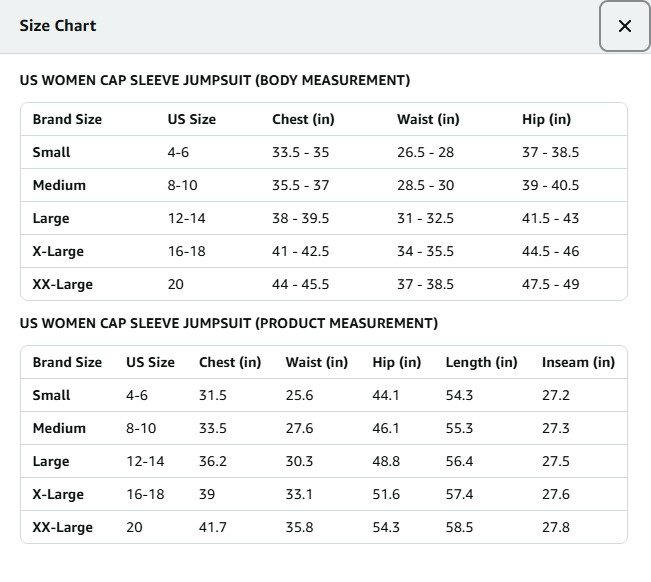Close the Size Chart dialog
Screen dimensions: 651x582
624,26
